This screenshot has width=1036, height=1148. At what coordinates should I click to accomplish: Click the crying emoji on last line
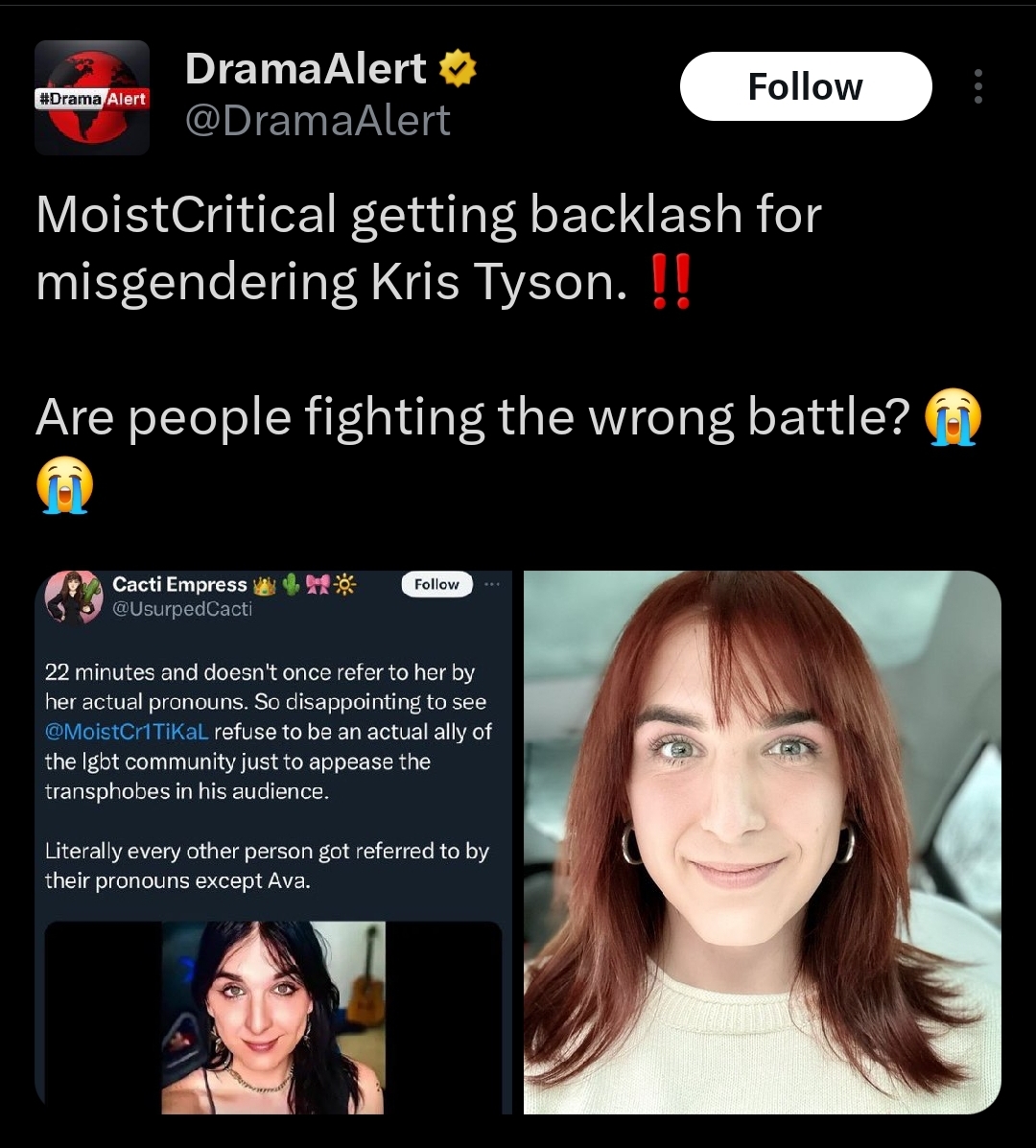click(64, 484)
